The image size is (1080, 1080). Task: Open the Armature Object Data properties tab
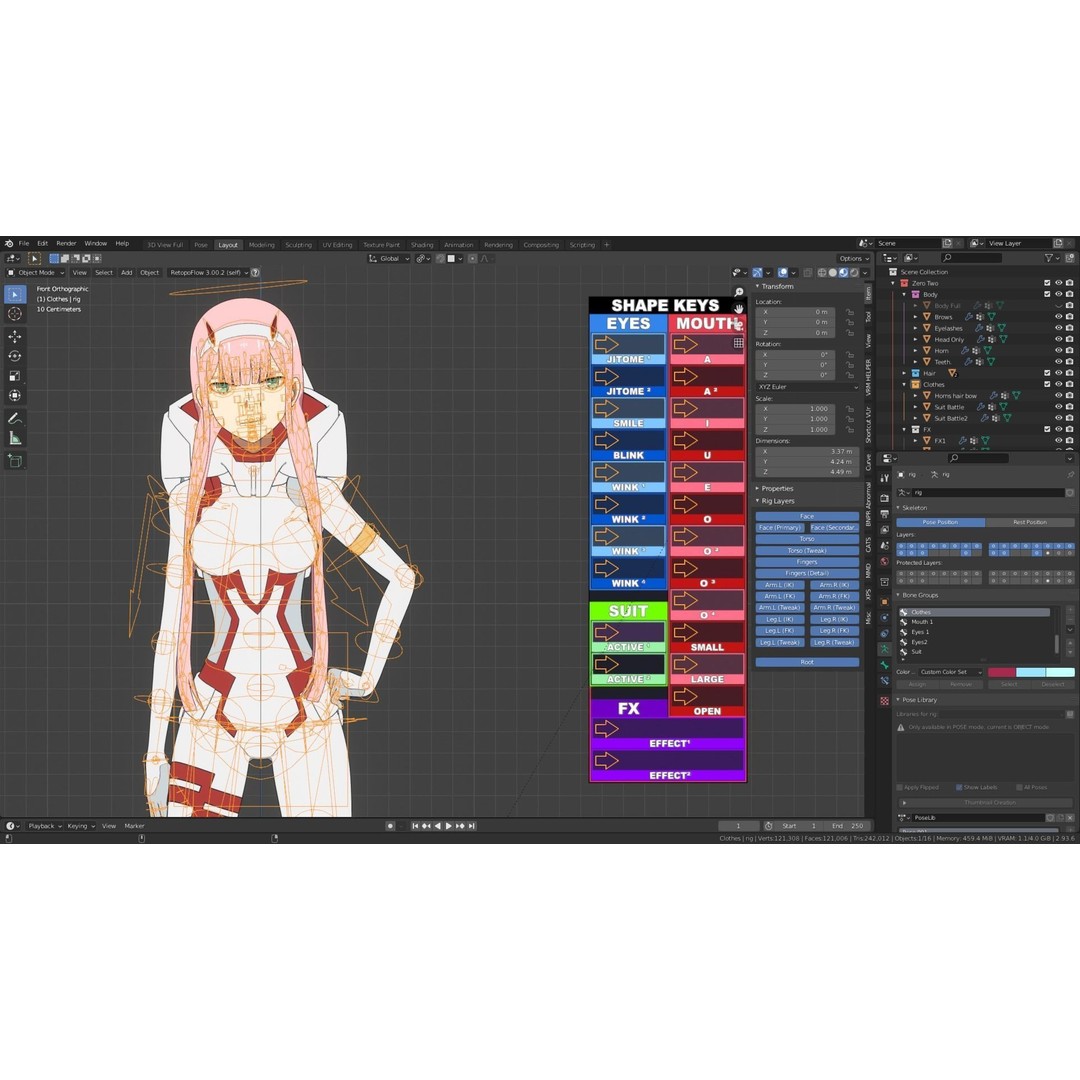[884, 649]
